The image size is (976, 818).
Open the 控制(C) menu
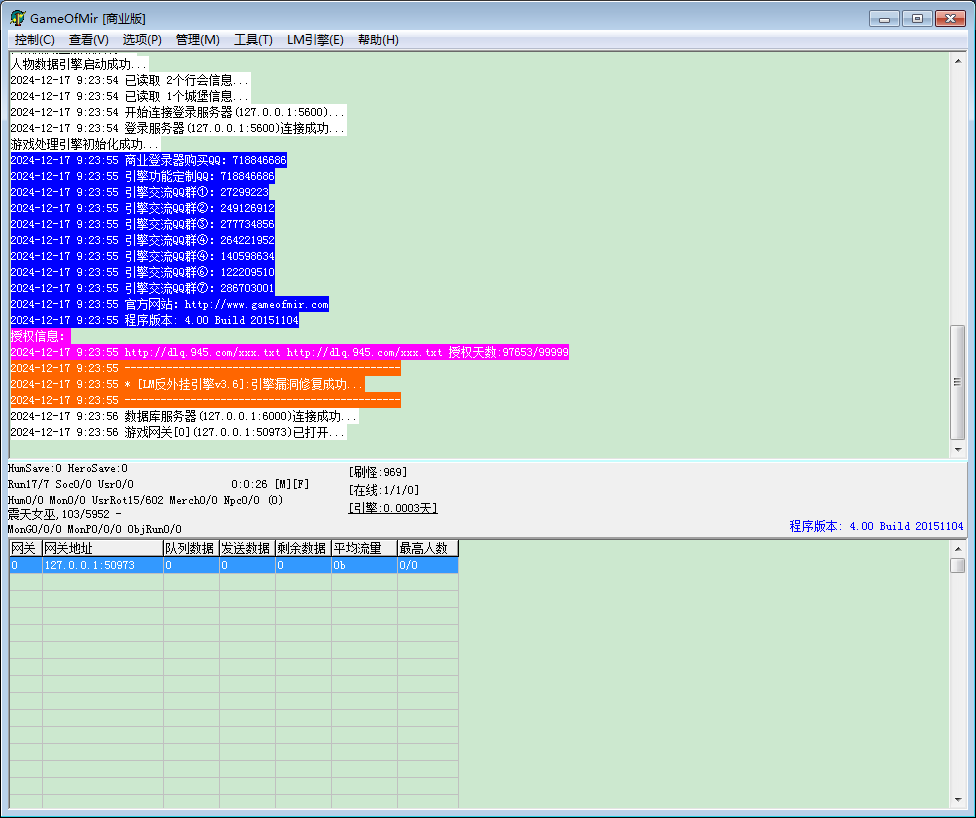[35, 40]
